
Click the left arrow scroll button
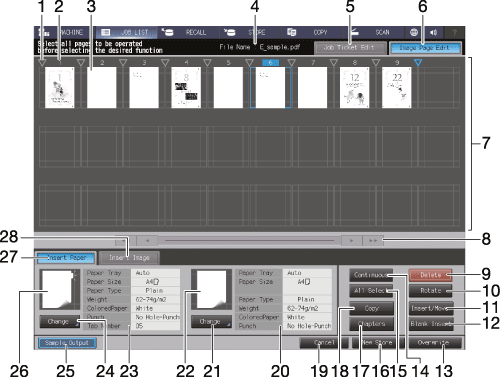point(147,240)
